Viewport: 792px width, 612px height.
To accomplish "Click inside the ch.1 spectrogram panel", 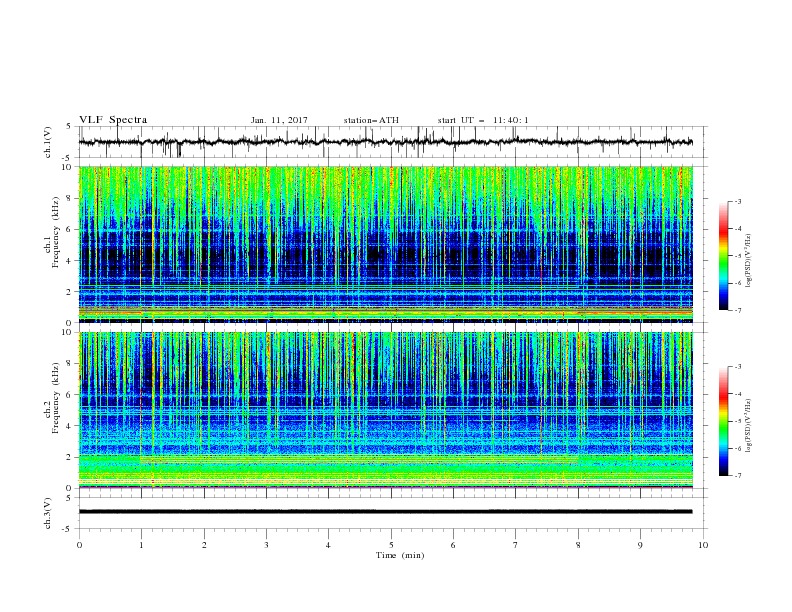I will [x=385, y=244].
